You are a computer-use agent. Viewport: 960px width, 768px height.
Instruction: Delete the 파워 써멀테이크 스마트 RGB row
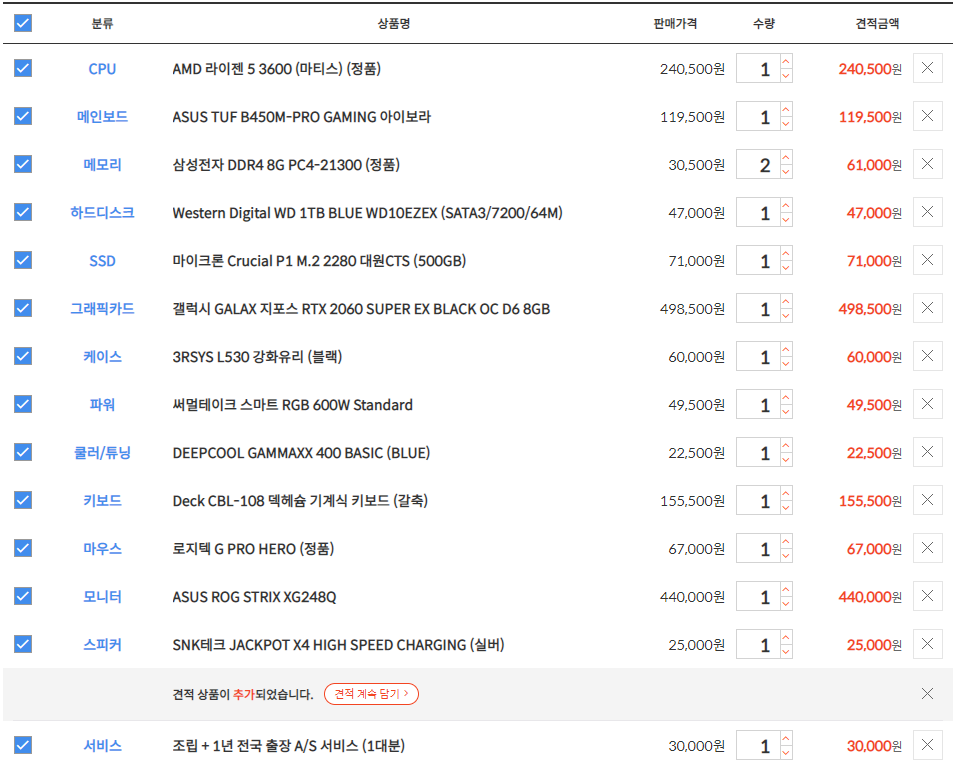click(927, 404)
